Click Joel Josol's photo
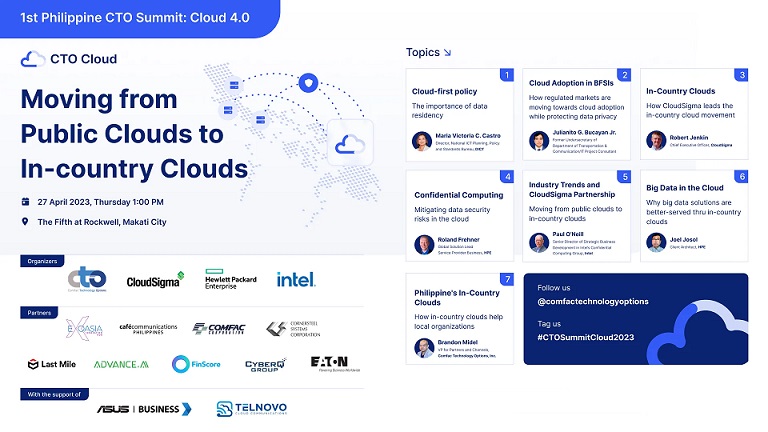 [656, 242]
